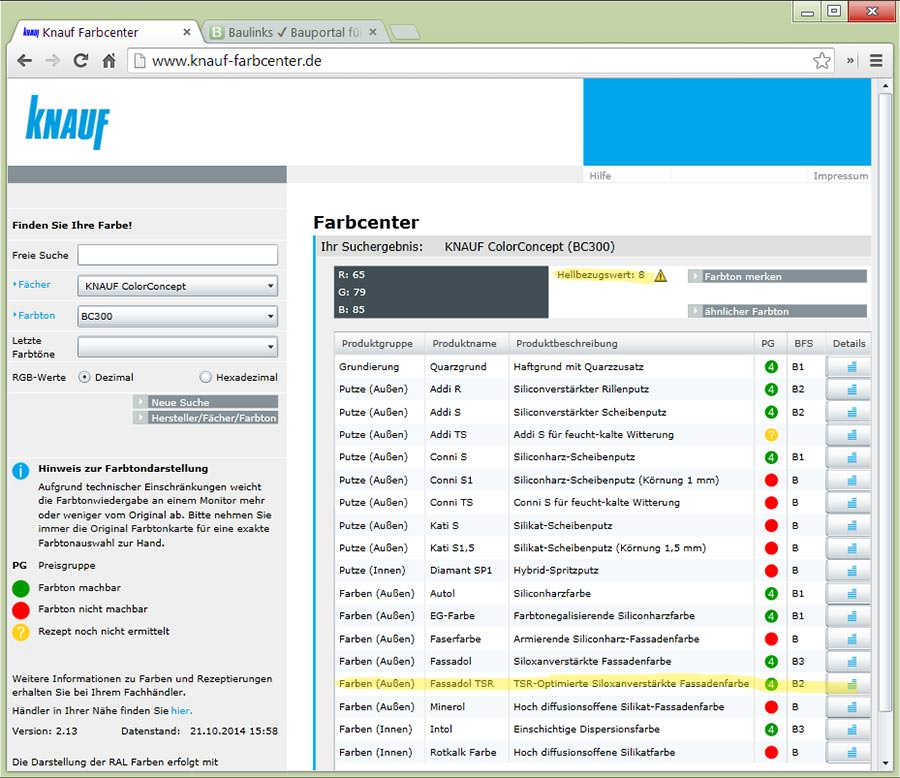Close the Baulinks Bauportal tab
The height and width of the screenshot is (778, 900).
(373, 32)
